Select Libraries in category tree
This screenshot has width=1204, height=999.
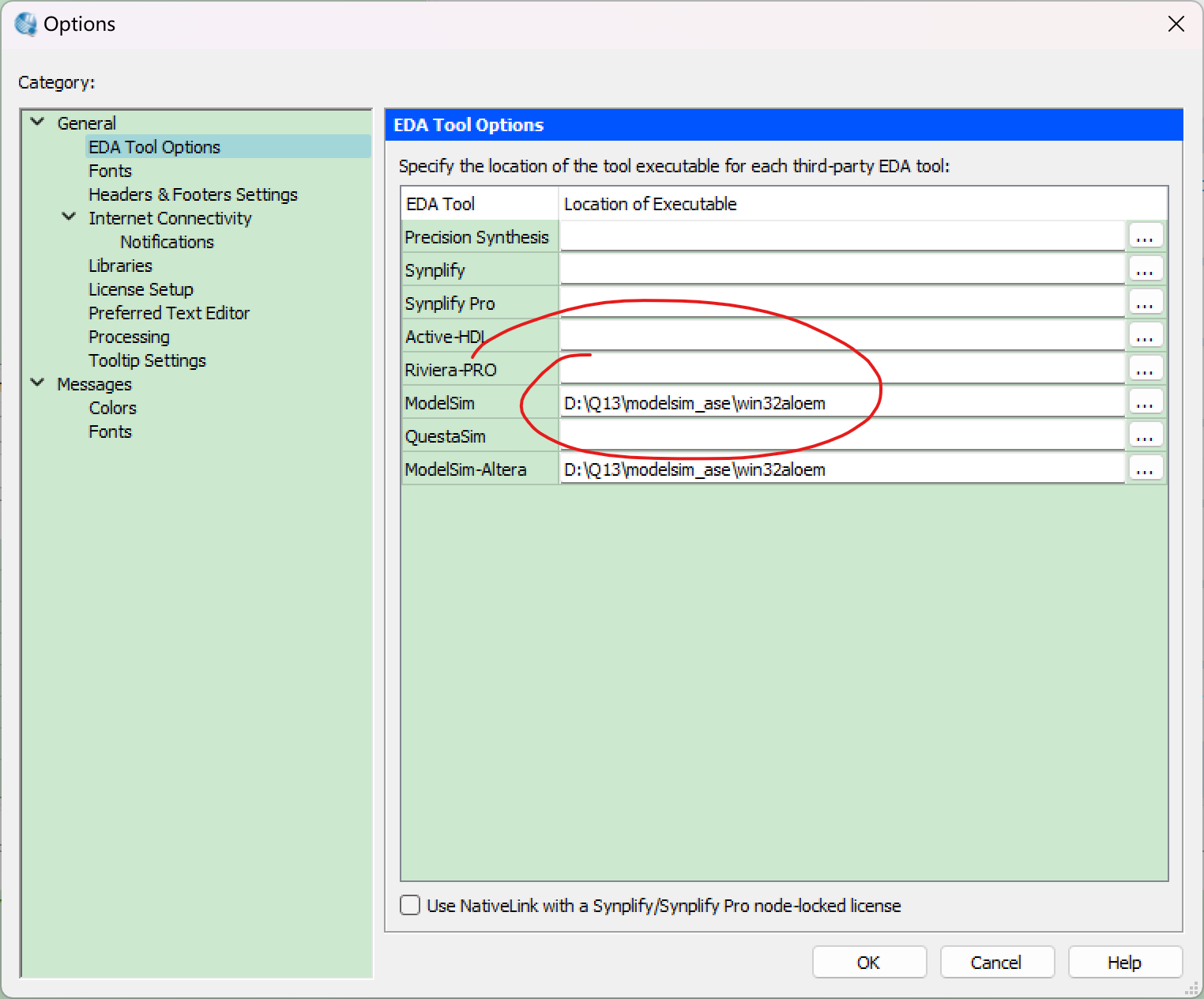click(120, 266)
